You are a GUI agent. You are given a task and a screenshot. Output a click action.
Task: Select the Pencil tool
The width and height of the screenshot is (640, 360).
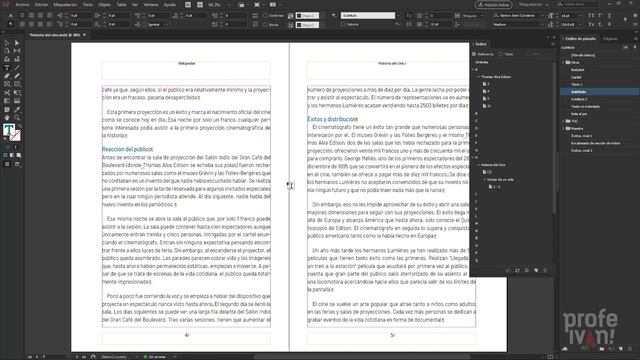[17, 76]
